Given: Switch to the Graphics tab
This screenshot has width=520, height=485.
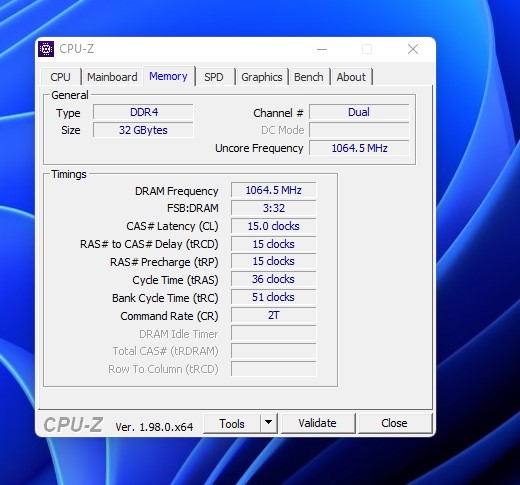Looking at the screenshot, I should pyautogui.click(x=262, y=77).
